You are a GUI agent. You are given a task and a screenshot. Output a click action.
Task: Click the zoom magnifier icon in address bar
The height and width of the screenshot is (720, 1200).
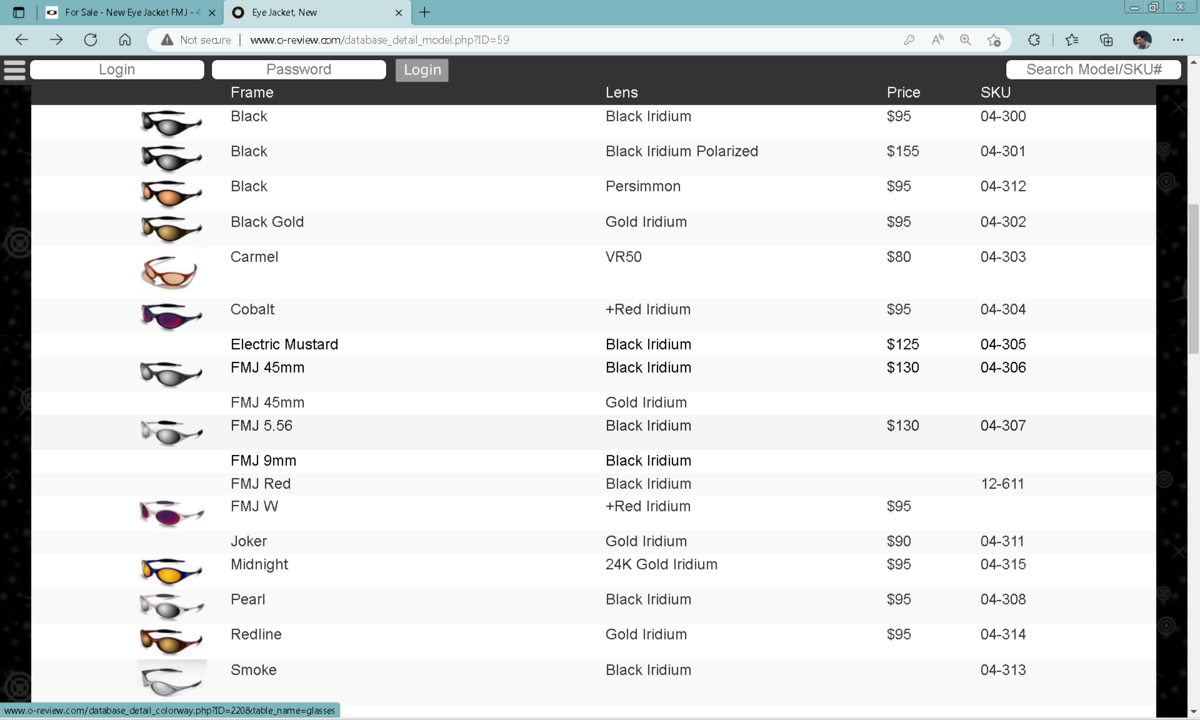click(x=965, y=40)
